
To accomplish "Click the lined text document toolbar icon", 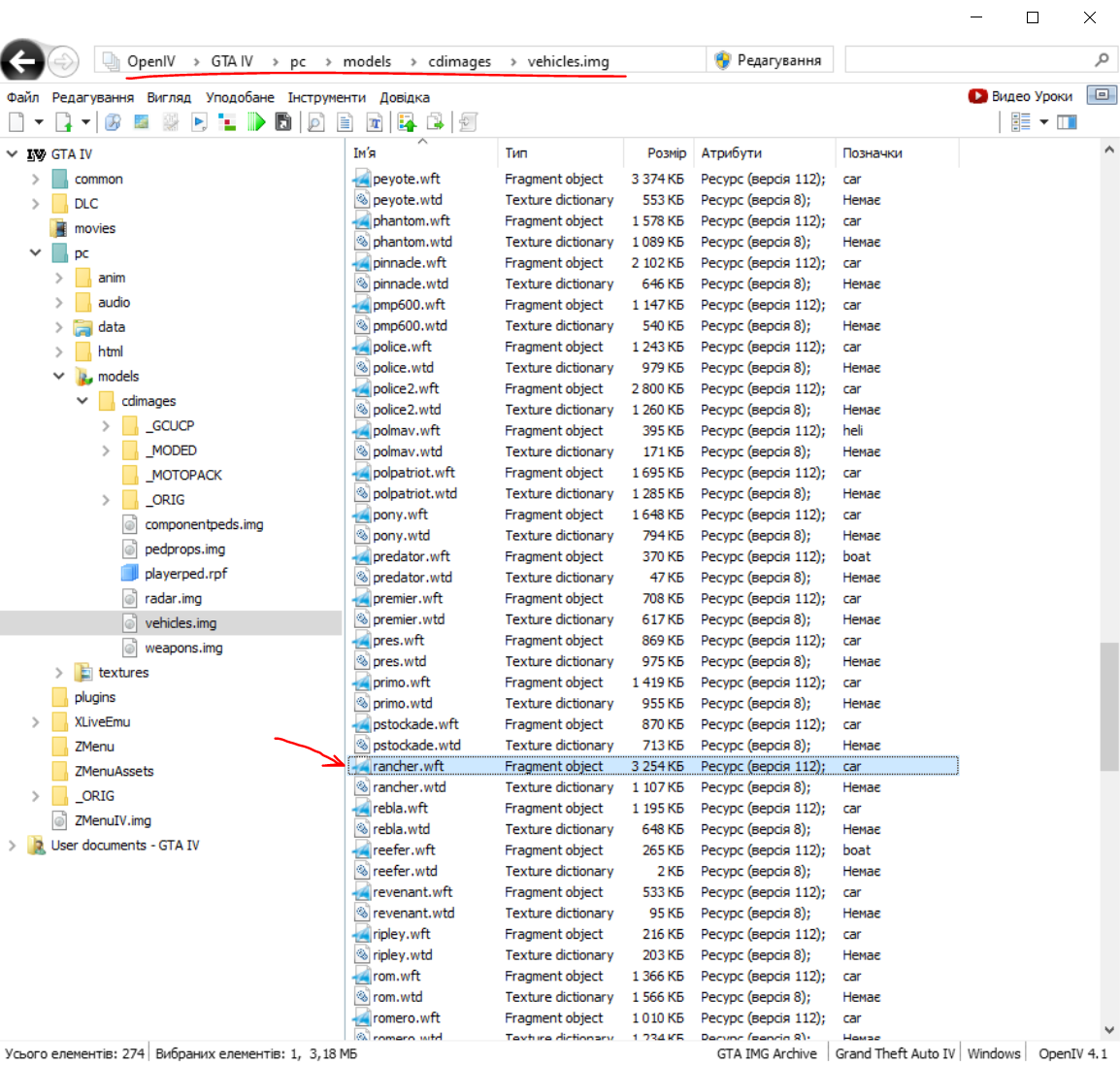I will pyautogui.click(x=345, y=122).
